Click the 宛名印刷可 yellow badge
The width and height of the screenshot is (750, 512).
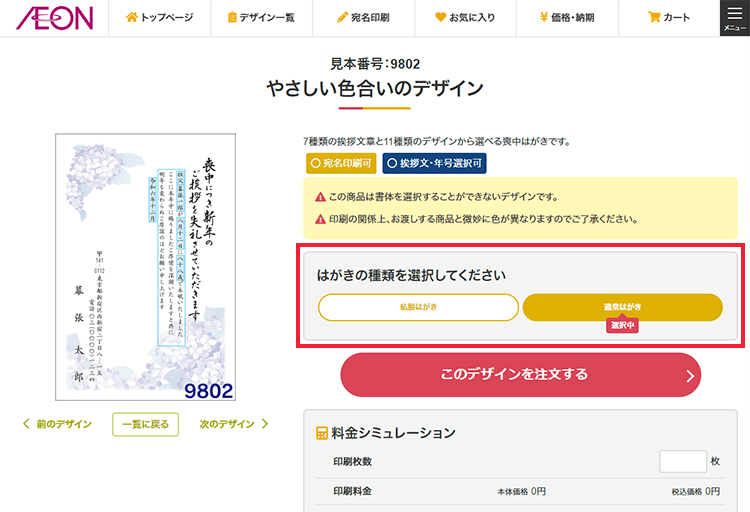[x=341, y=163]
